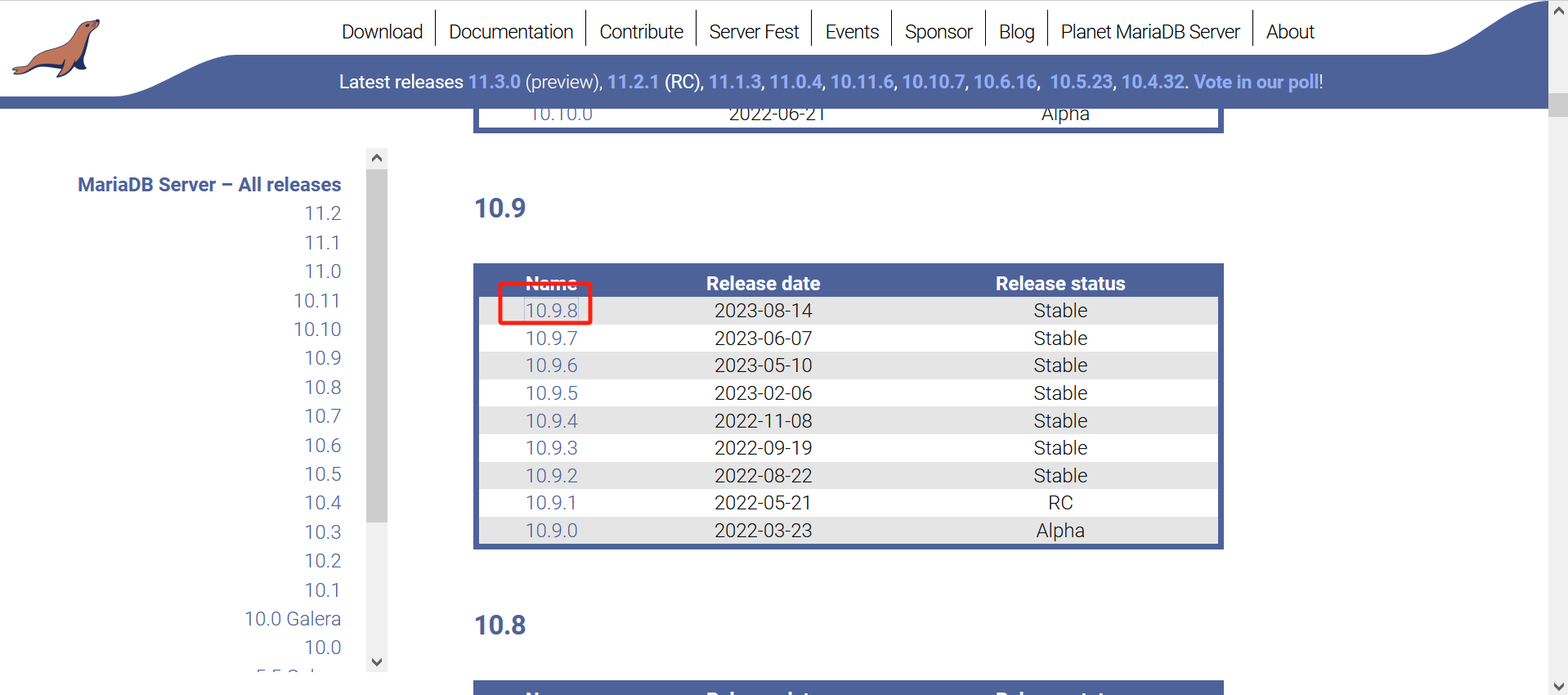
Task: Open latest release 10.4.32 link
Action: point(1153,82)
